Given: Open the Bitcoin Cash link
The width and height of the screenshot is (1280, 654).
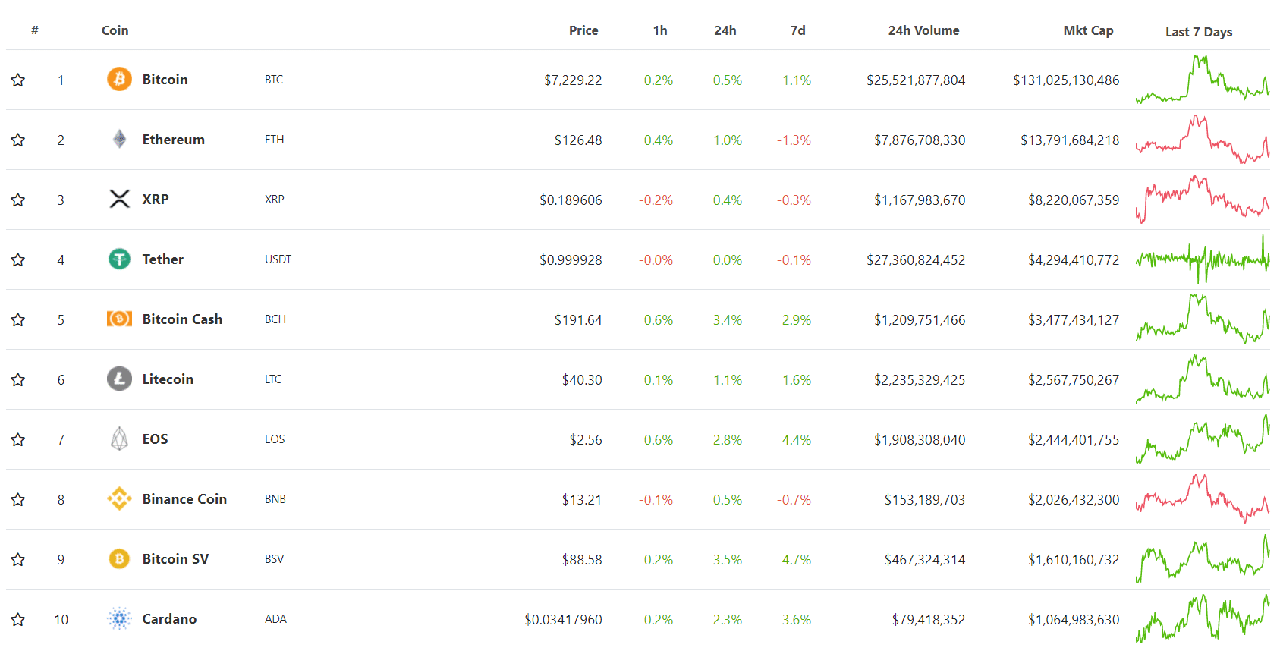Looking at the screenshot, I should click(x=182, y=319).
